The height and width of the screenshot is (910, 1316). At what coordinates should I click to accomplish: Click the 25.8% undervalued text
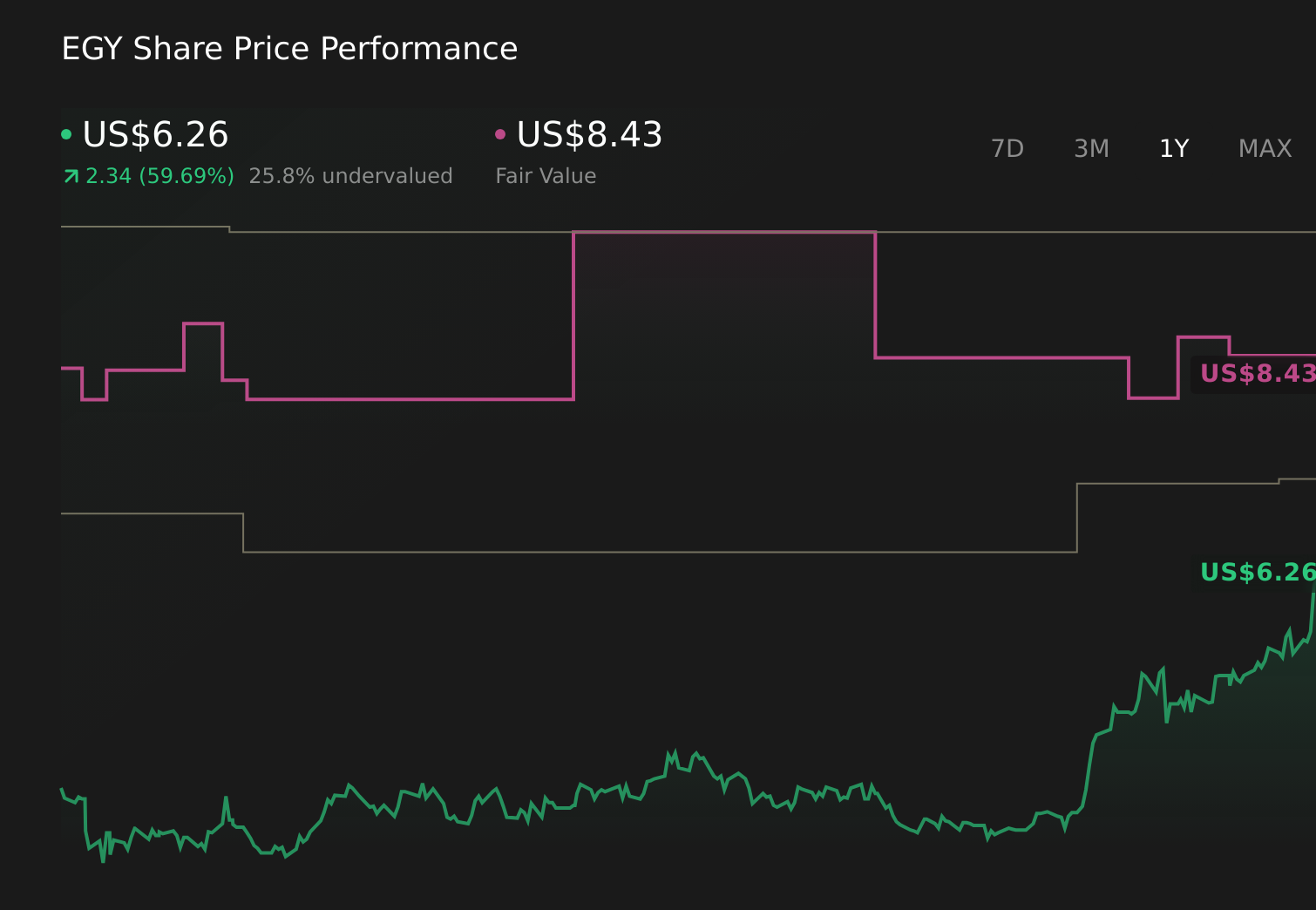click(x=350, y=175)
